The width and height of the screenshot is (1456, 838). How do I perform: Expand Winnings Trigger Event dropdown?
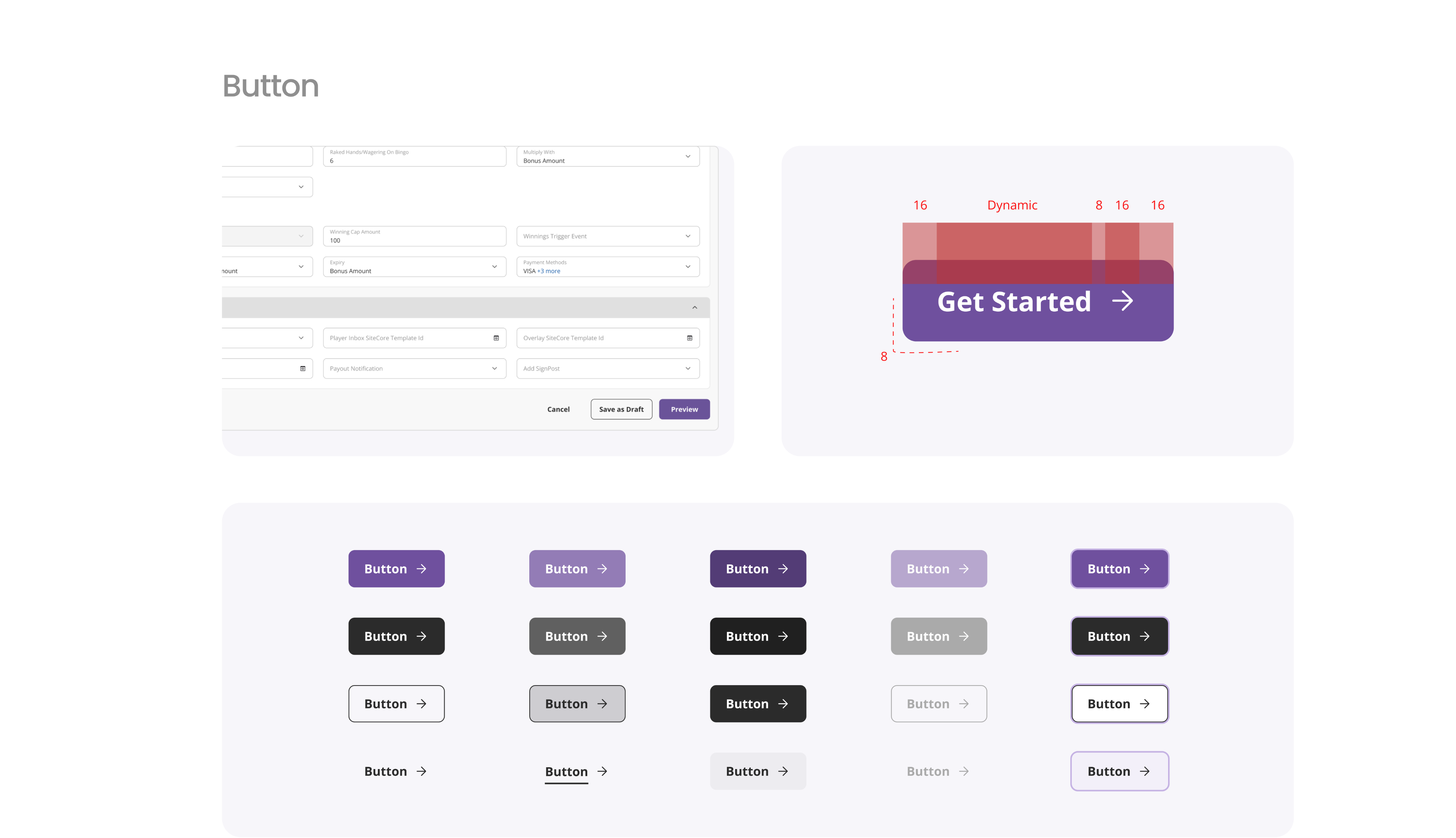[x=688, y=236]
